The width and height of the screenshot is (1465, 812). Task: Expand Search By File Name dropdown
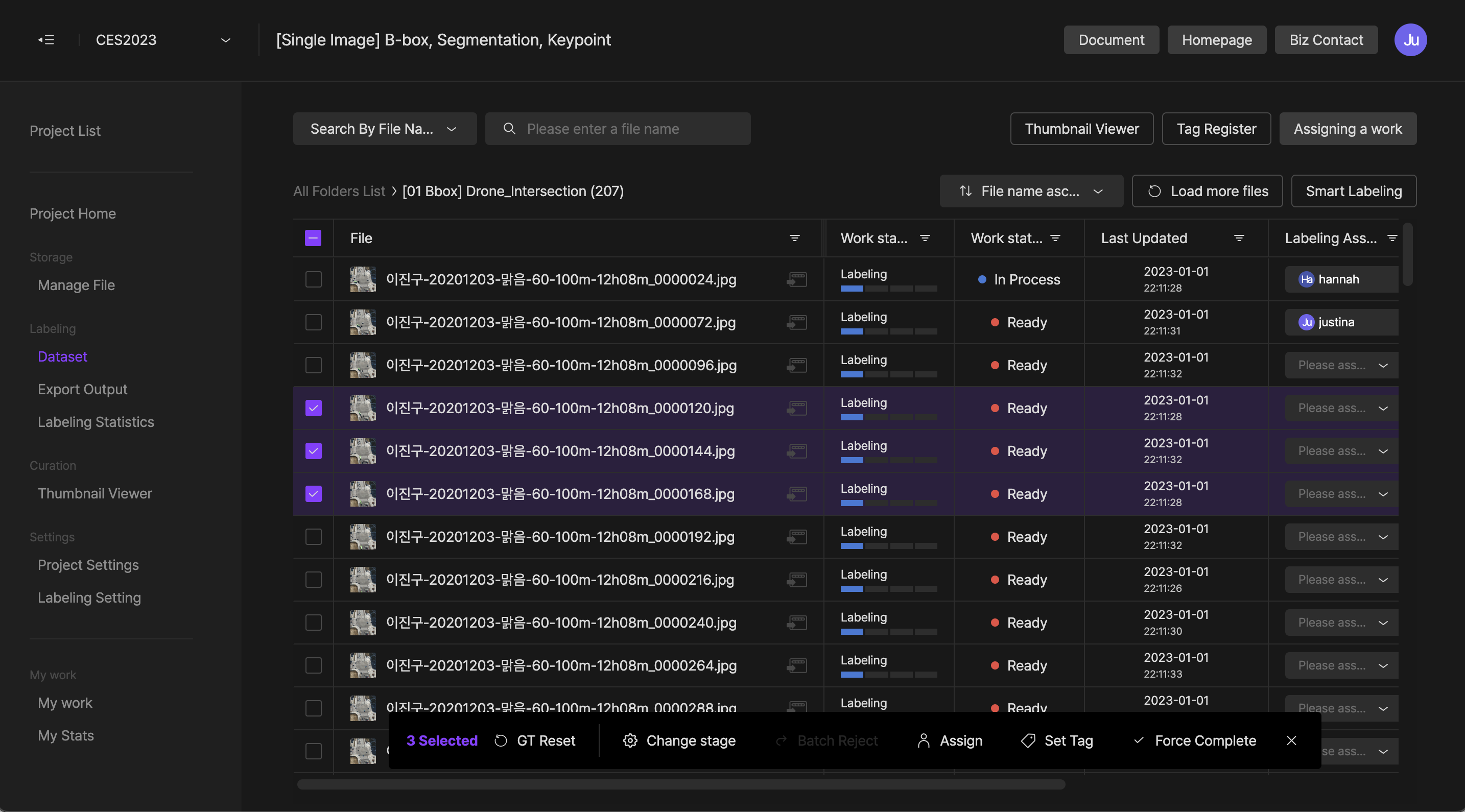click(385, 129)
